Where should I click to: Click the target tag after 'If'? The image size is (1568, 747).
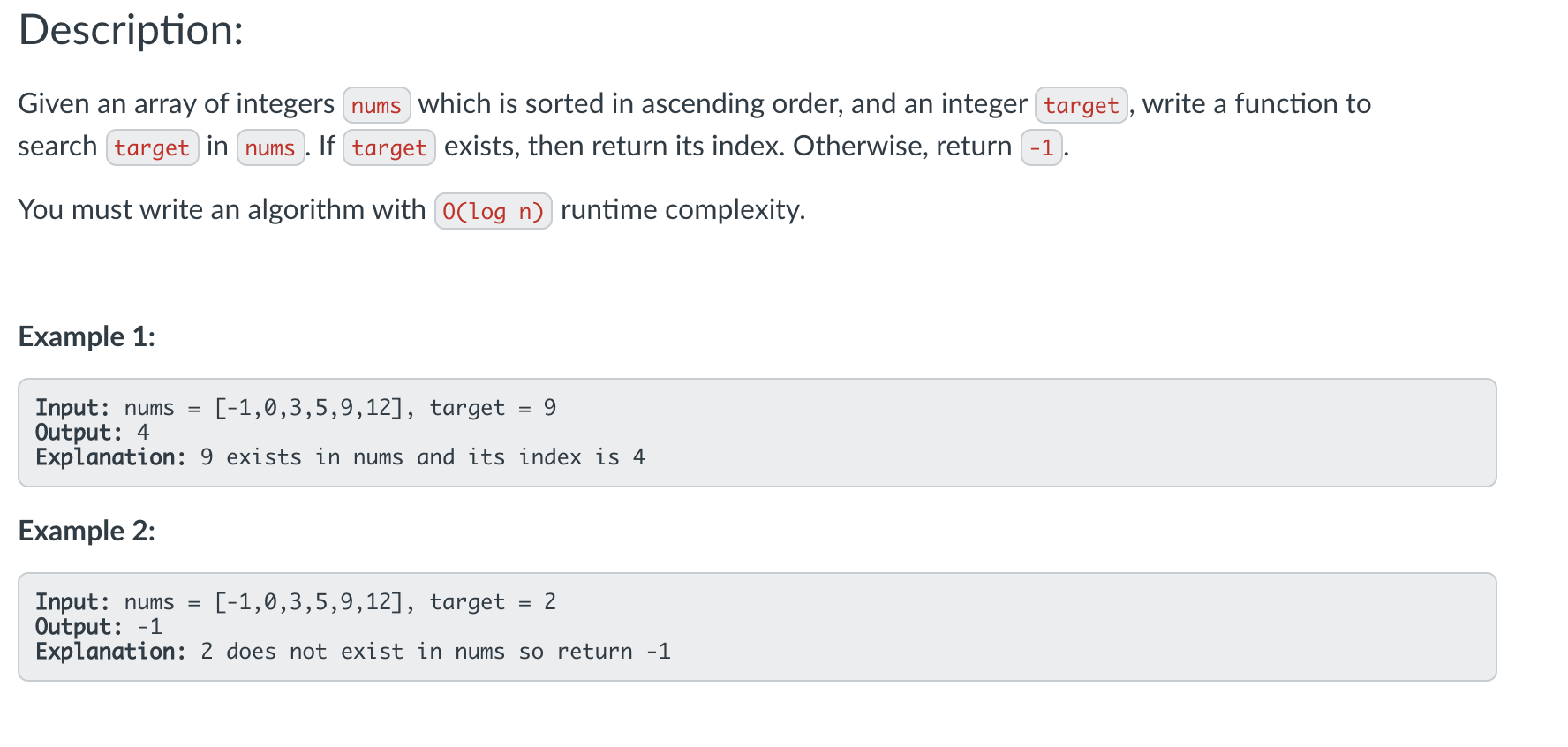coord(389,147)
